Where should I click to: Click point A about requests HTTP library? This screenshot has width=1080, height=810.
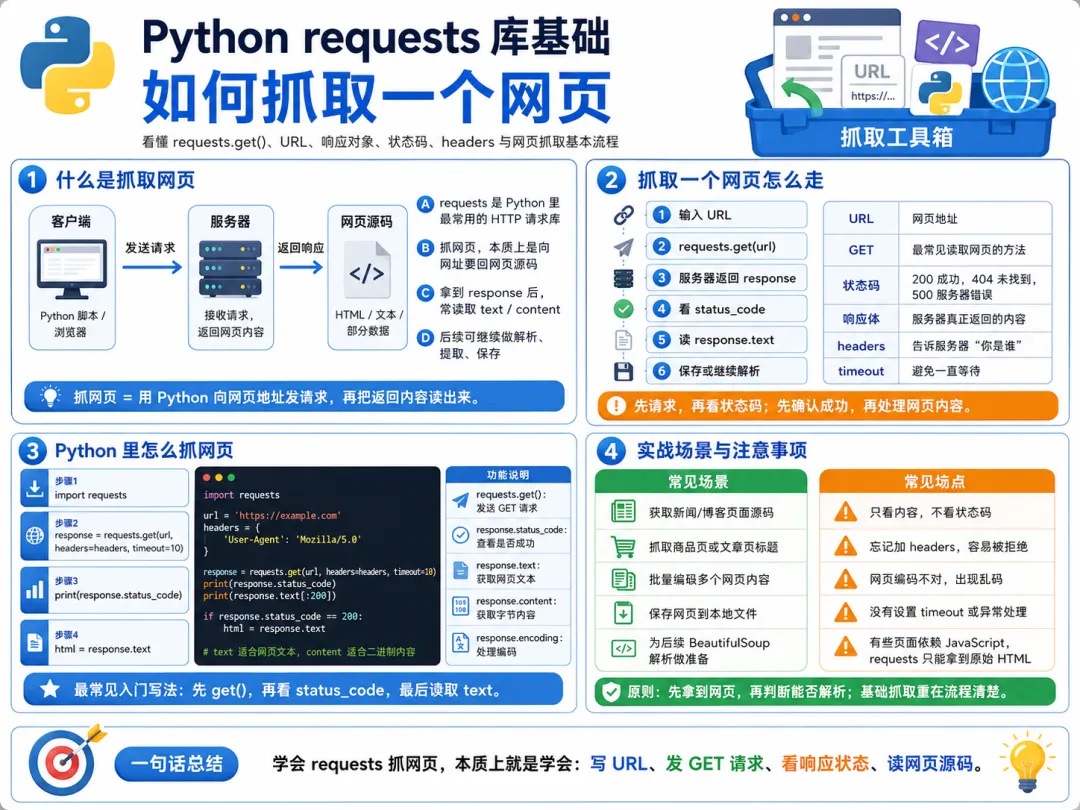pyautogui.click(x=489, y=211)
